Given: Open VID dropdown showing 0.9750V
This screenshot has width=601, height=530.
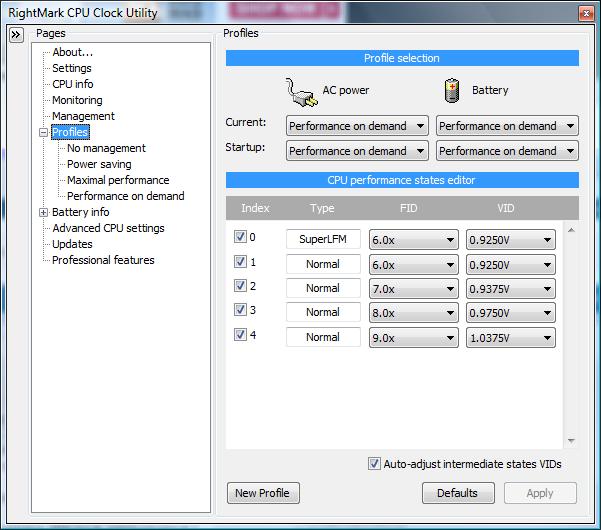Looking at the screenshot, I should (x=511, y=313).
